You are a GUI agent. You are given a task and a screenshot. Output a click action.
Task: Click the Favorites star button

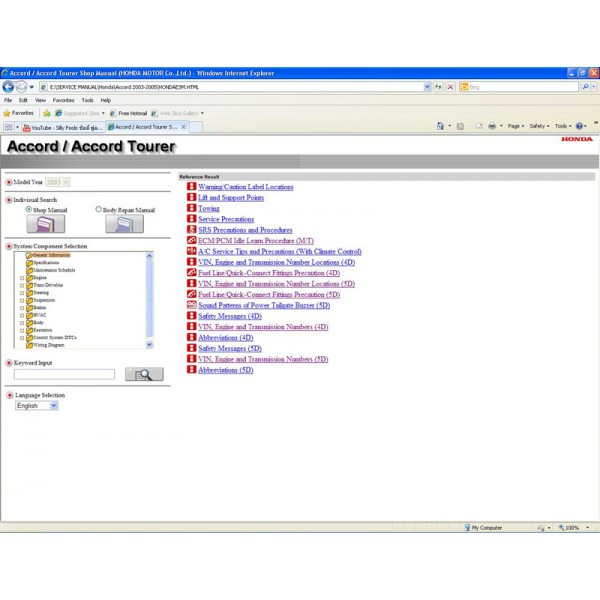point(18,113)
